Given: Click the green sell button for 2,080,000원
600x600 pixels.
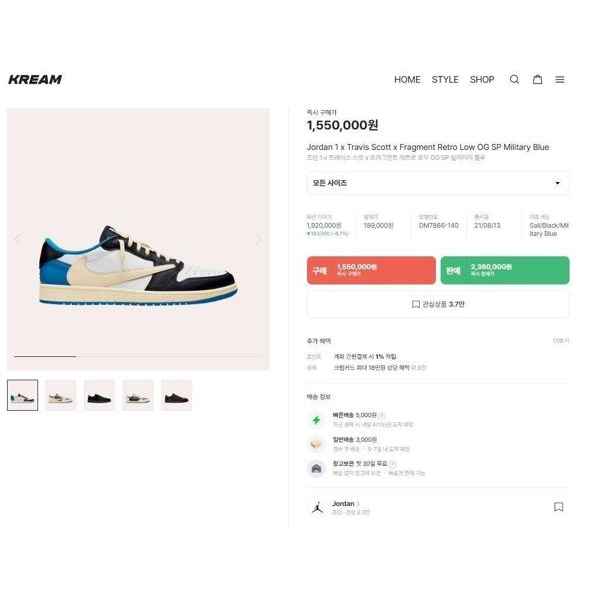Looking at the screenshot, I should [505, 270].
